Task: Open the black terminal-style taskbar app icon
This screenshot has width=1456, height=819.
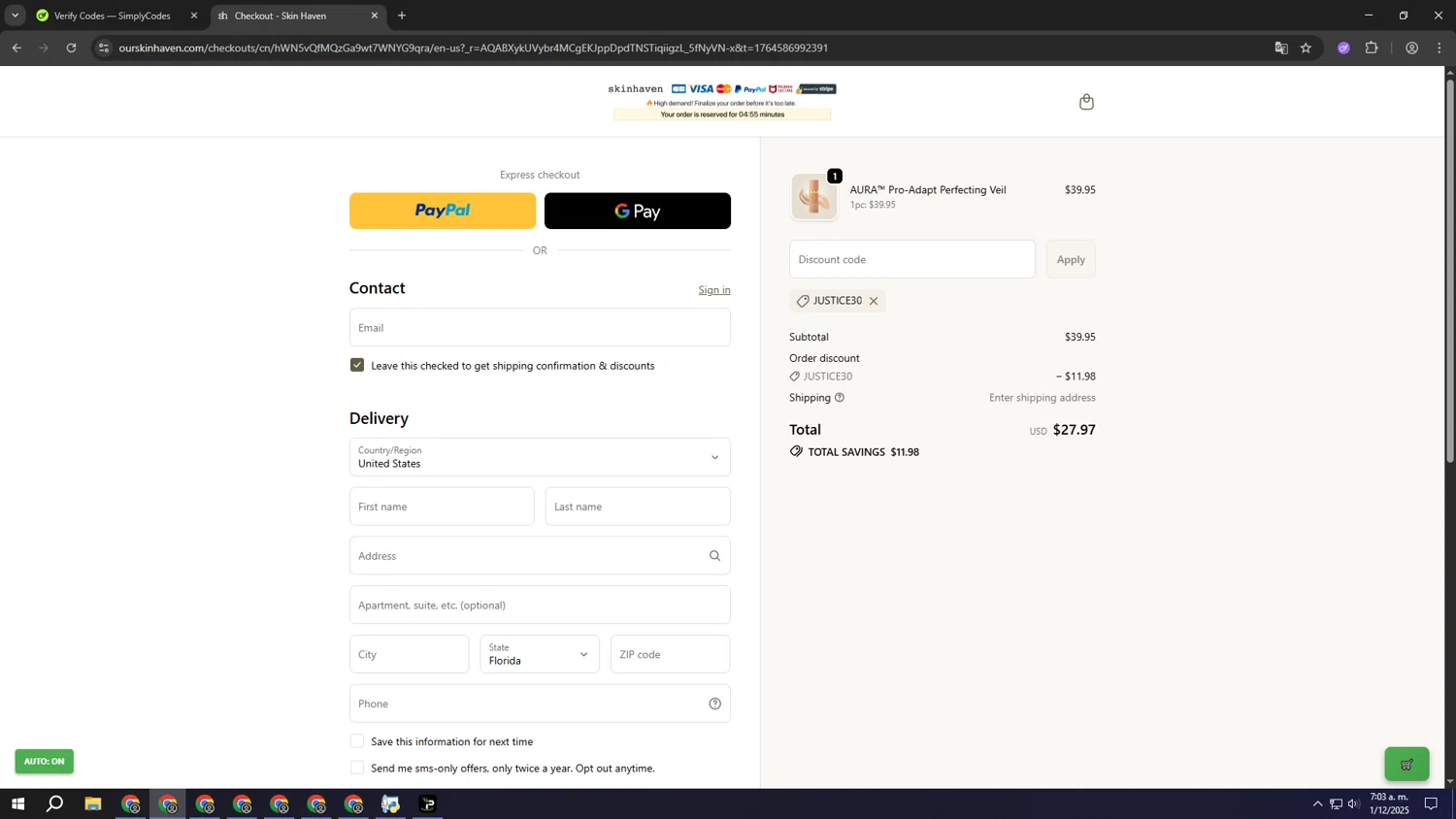Action: click(428, 804)
